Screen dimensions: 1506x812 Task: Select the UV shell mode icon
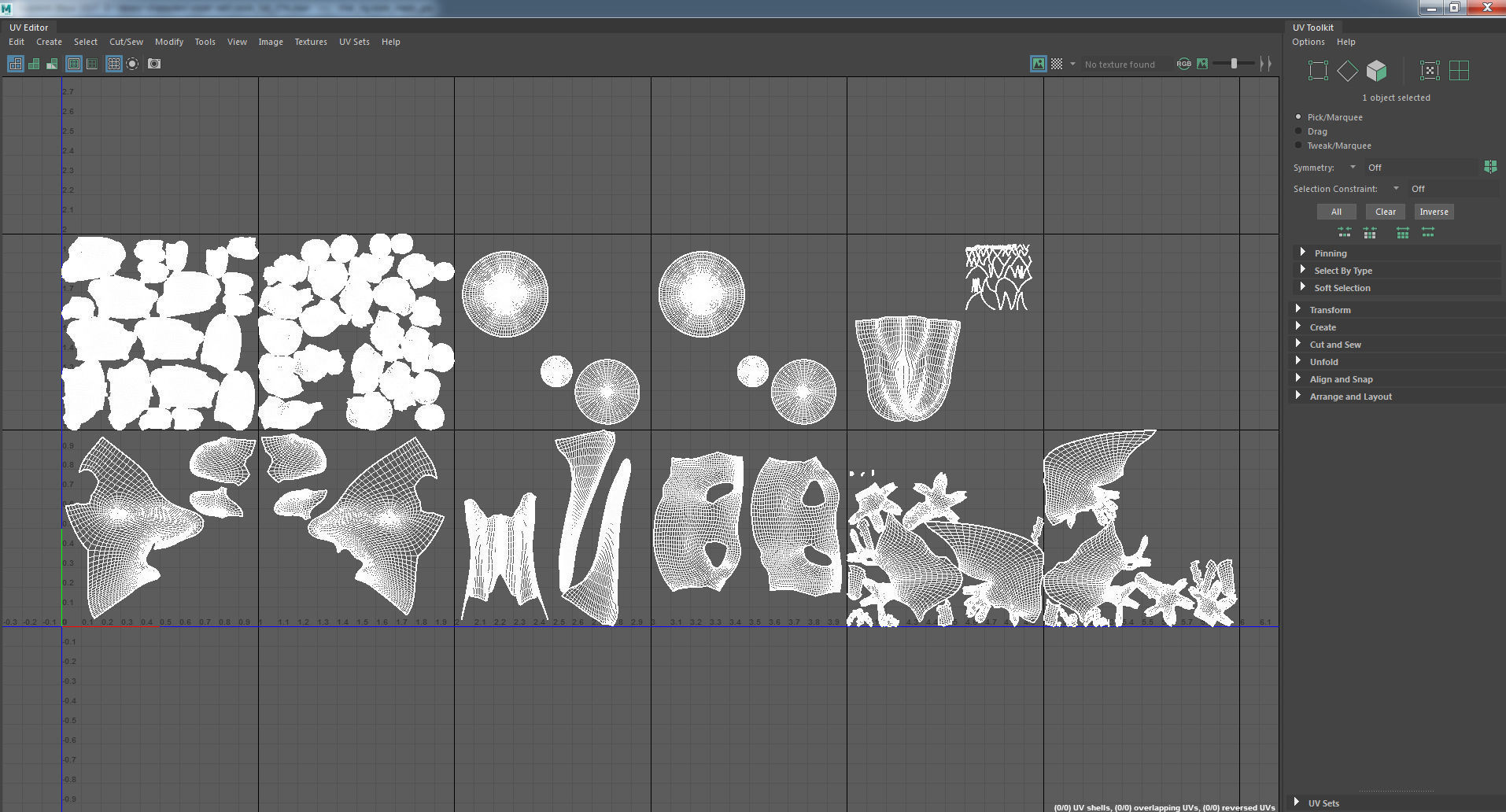pyautogui.click(x=1430, y=71)
